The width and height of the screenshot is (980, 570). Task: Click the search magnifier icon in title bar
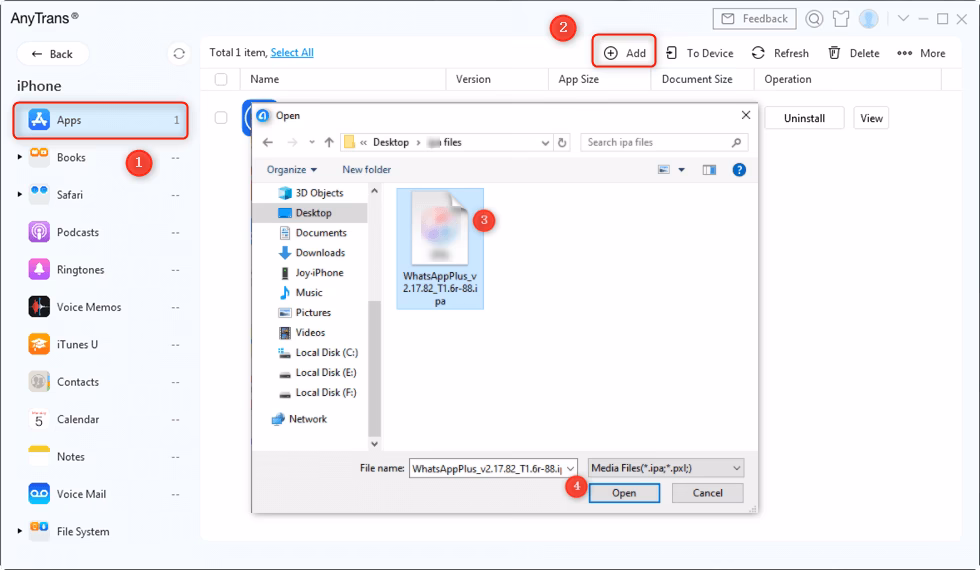pyautogui.click(x=814, y=19)
